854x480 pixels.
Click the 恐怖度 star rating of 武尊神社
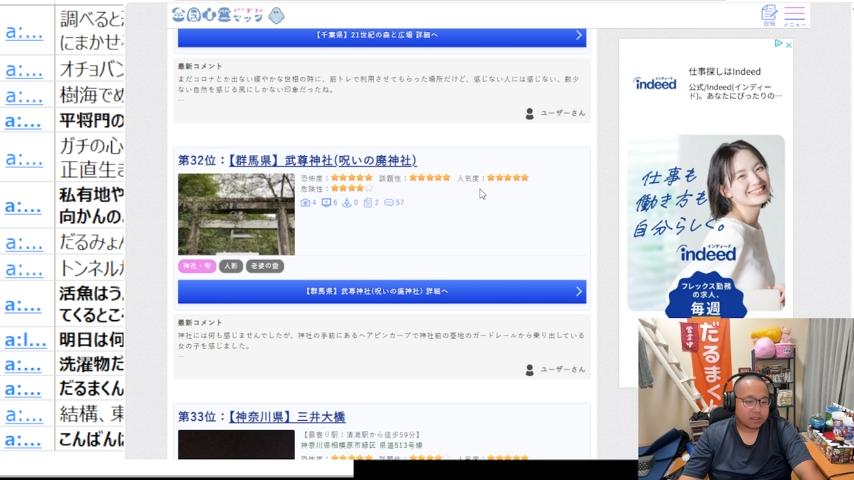(352, 178)
